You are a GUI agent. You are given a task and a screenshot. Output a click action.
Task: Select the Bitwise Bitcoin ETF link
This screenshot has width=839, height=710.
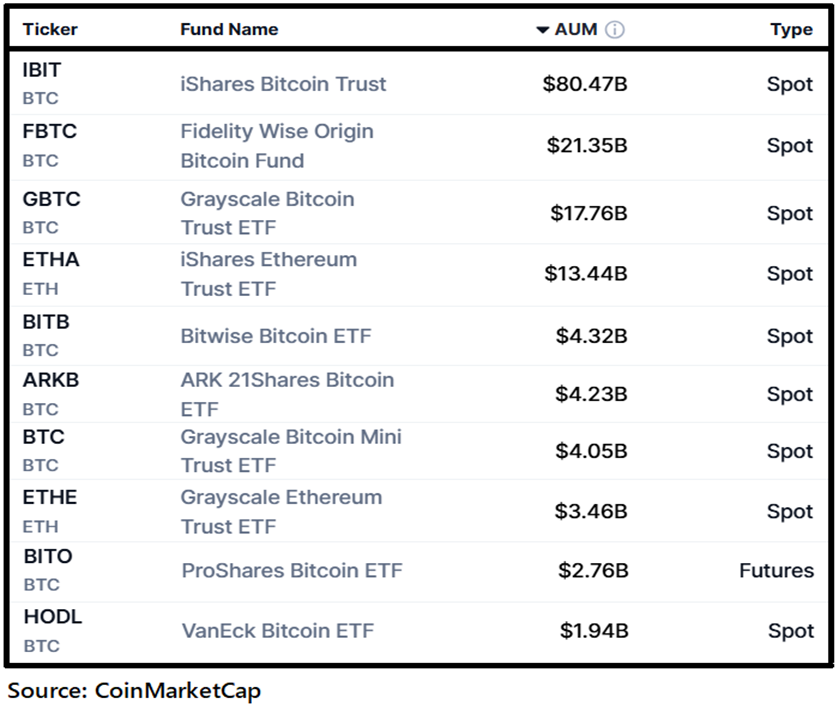276,336
